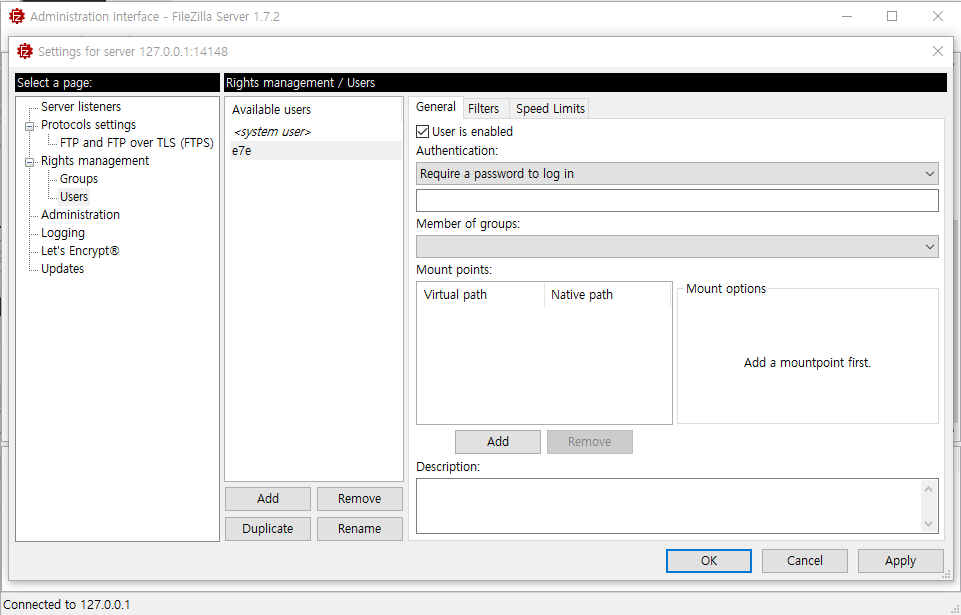Confirm settings with OK
This screenshot has width=961, height=615.
[709, 561]
